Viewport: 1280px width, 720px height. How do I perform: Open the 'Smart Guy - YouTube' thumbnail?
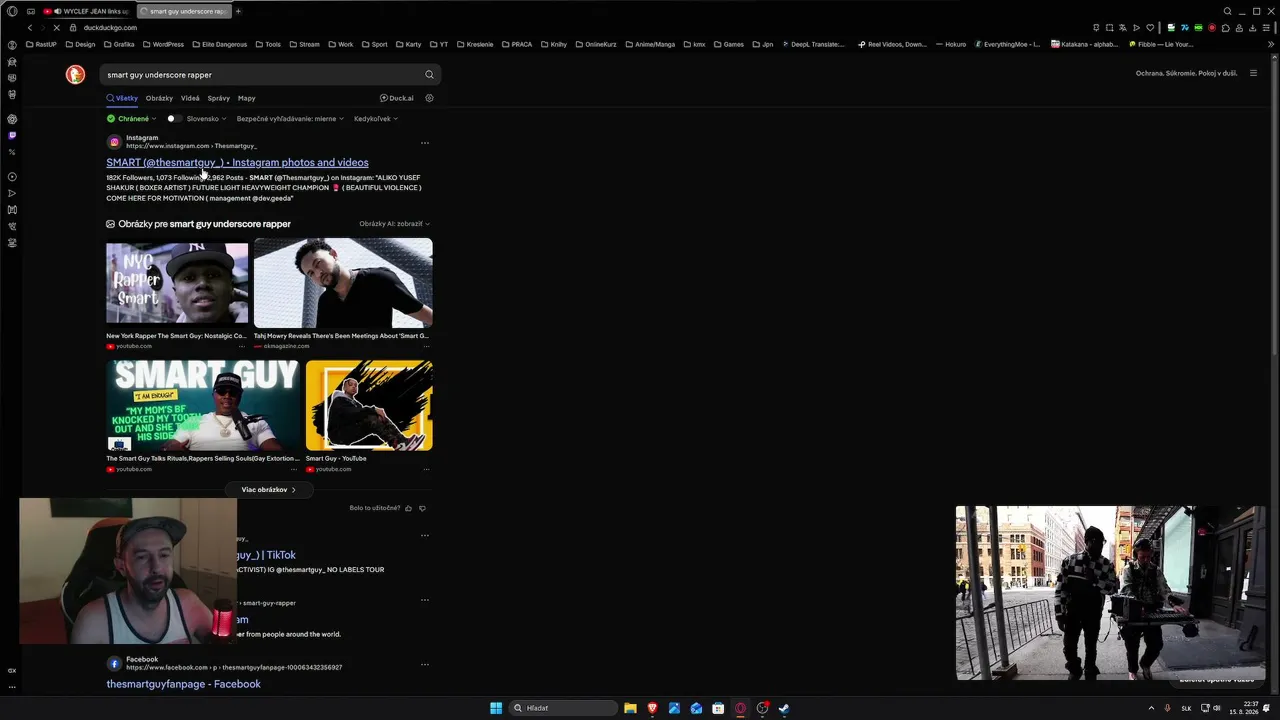pos(369,406)
